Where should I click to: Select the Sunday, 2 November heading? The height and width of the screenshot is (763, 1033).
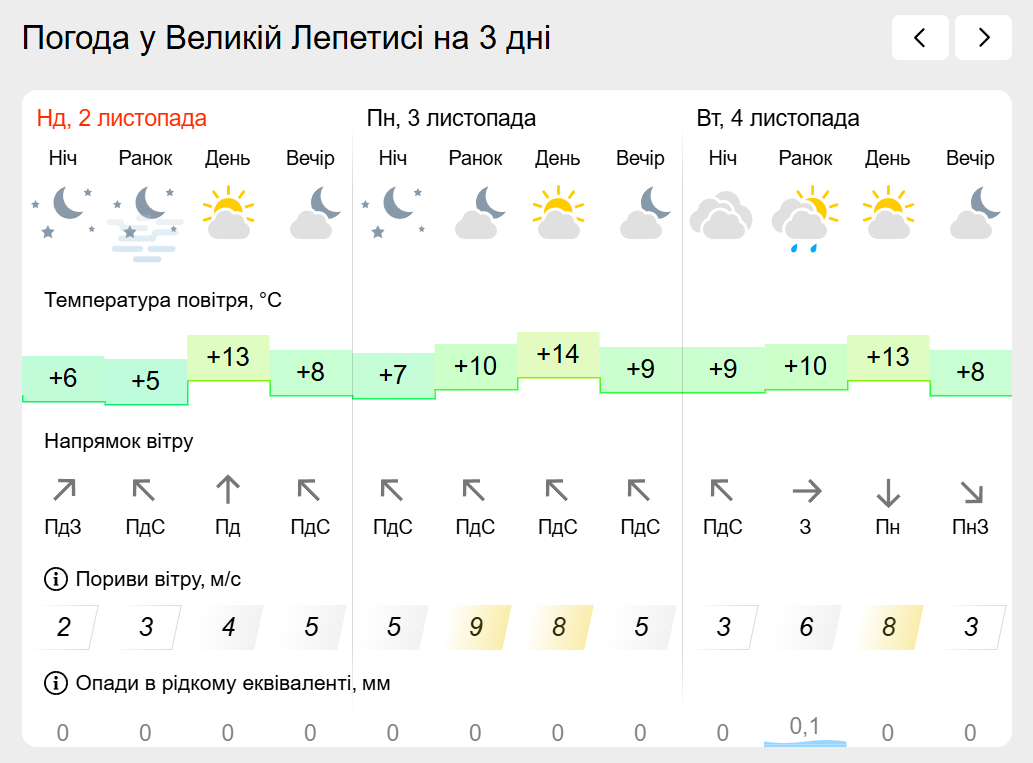coord(122,118)
